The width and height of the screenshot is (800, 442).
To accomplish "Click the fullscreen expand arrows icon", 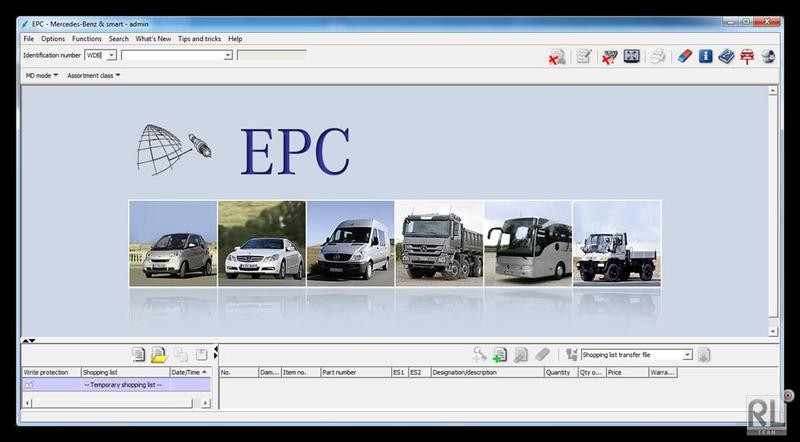I will pos(632,56).
